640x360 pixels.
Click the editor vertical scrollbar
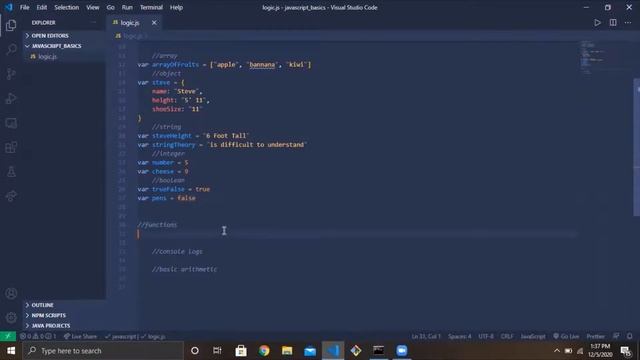[x=636, y=147]
